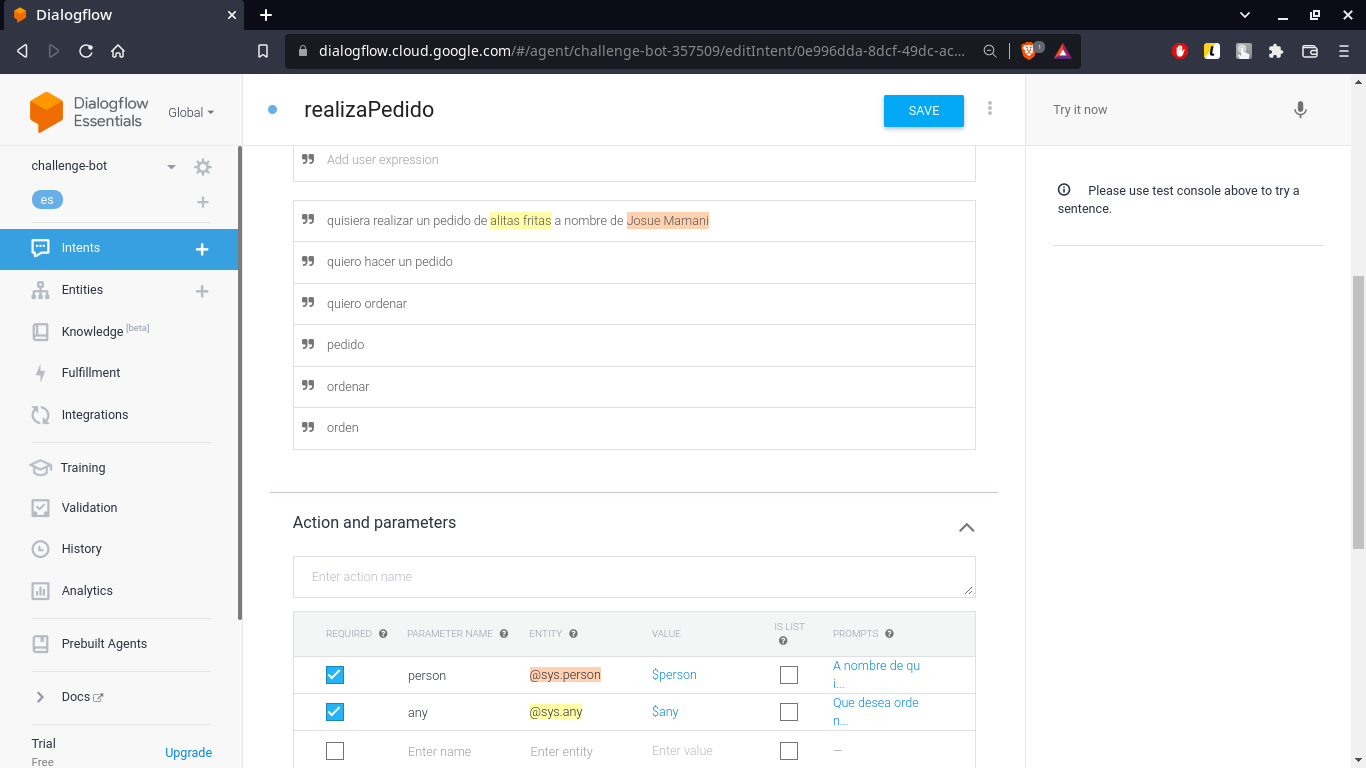Image resolution: width=1366 pixels, height=768 pixels.
Task: Toggle Is List checkbox for any parameter
Action: click(x=789, y=712)
